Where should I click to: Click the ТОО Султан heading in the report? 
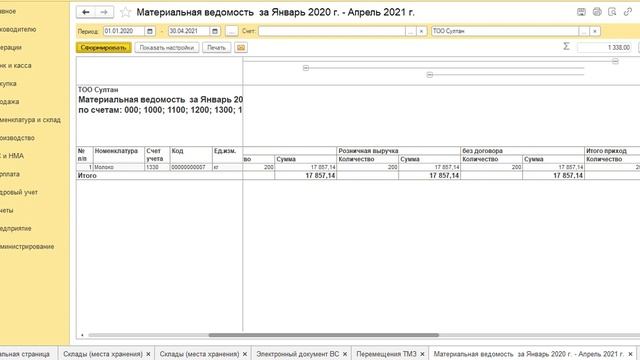tap(98, 90)
